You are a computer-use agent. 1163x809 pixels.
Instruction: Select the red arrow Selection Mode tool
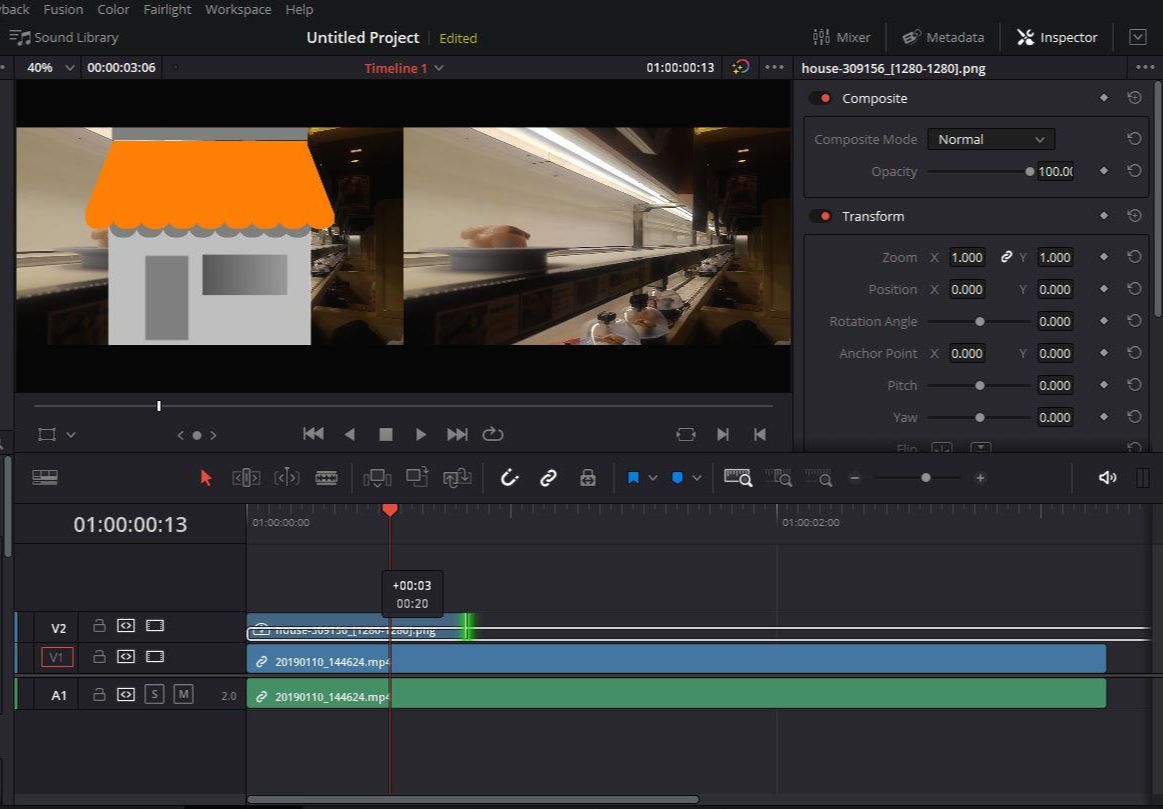(x=206, y=478)
